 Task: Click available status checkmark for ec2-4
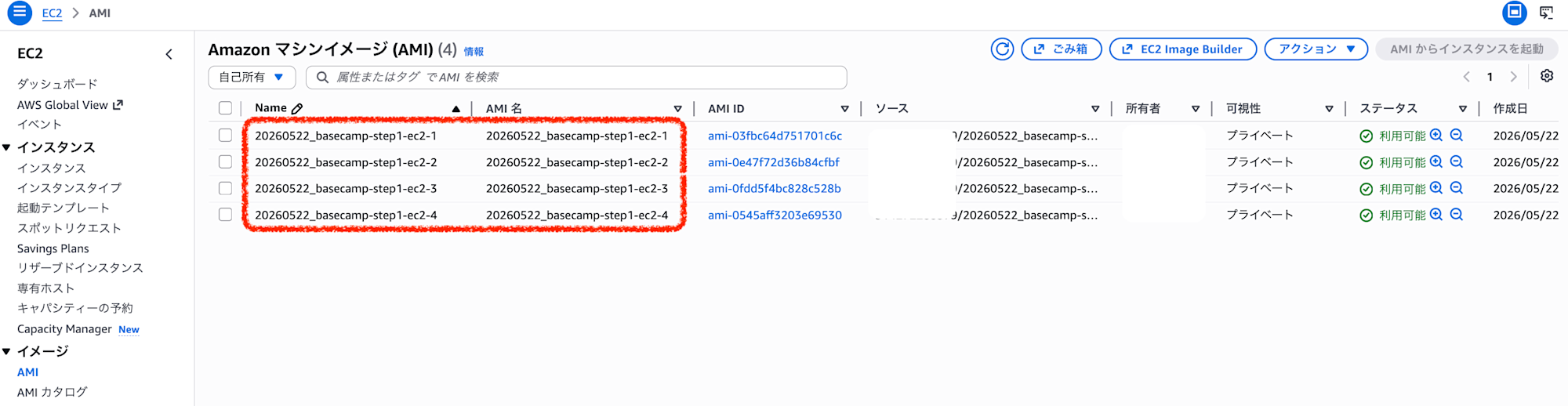point(1366,216)
